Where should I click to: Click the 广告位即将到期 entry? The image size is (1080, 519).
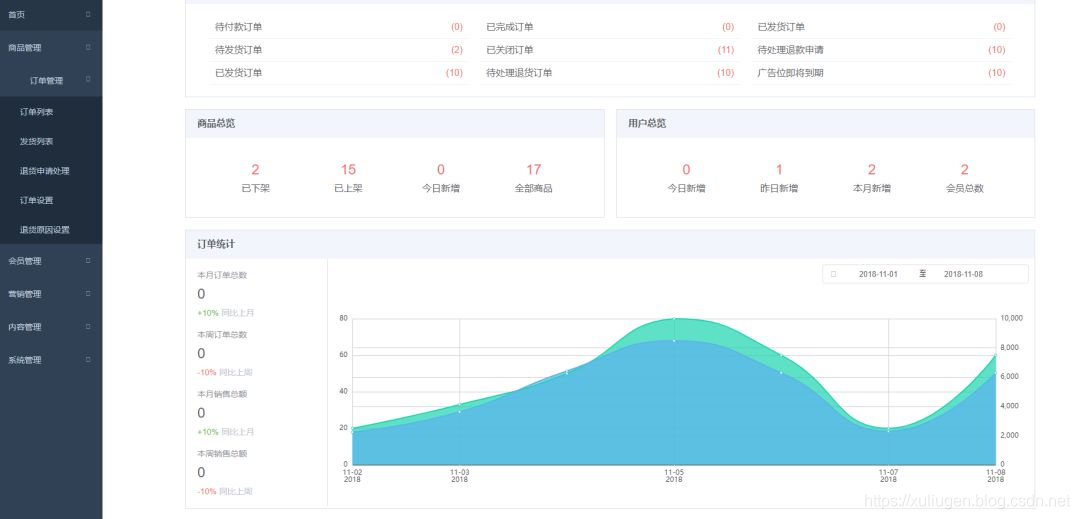tap(790, 73)
